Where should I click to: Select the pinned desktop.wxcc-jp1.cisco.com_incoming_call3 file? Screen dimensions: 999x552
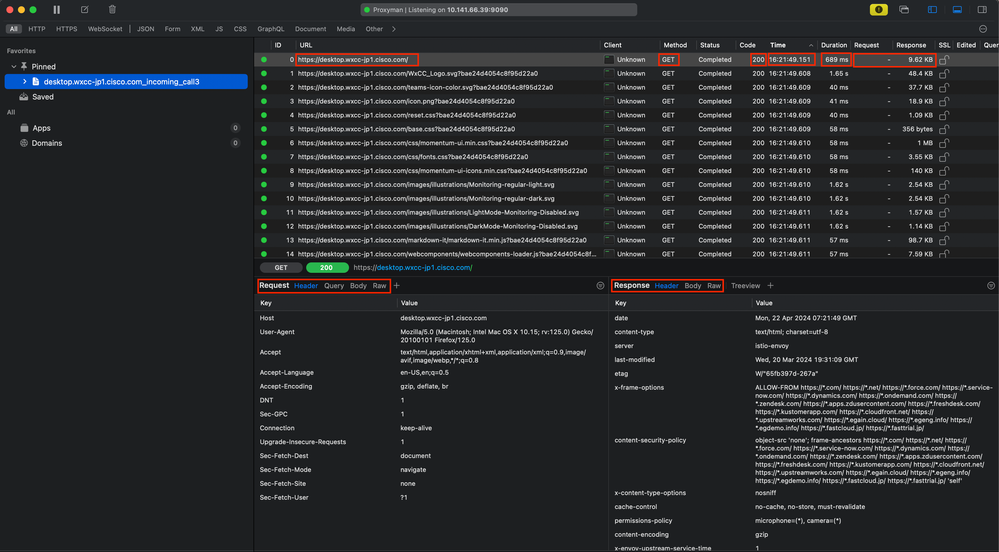tap(126, 82)
